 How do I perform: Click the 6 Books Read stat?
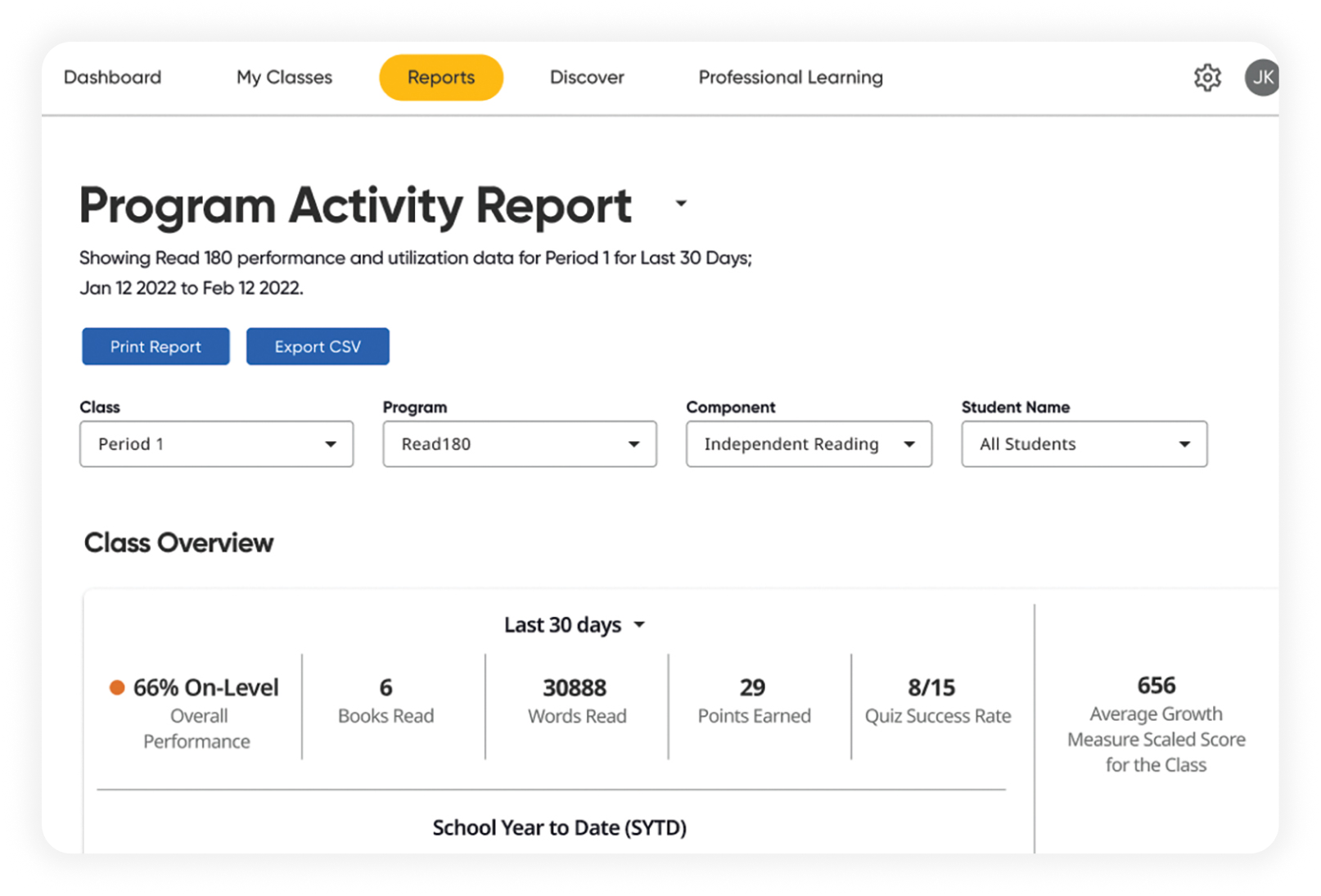[385, 701]
